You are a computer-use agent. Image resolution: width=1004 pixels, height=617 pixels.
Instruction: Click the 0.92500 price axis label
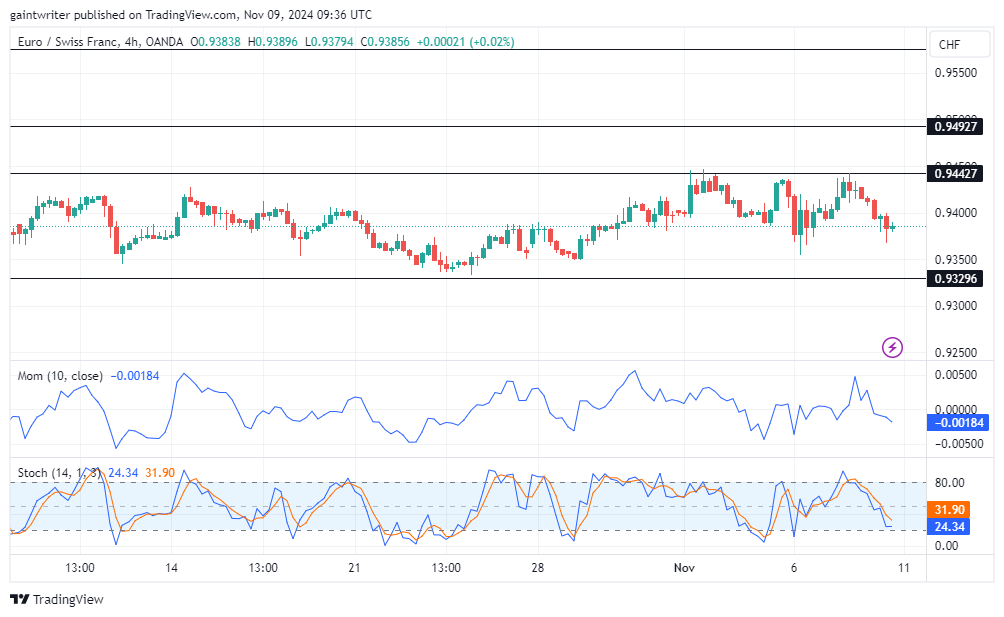956,353
